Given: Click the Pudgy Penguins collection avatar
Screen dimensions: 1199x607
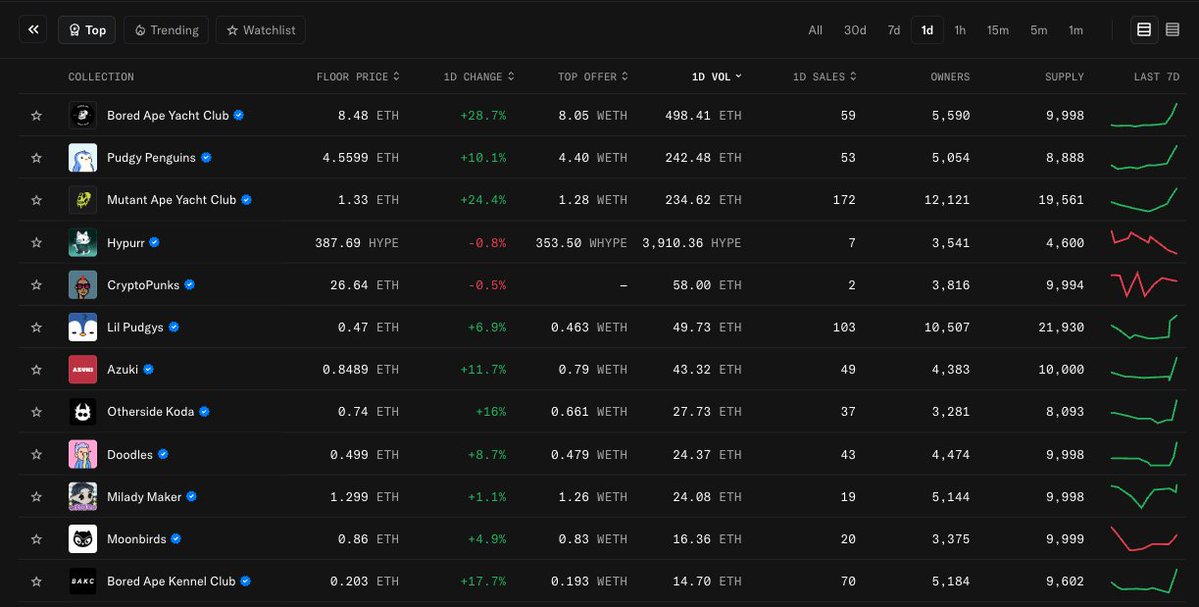Looking at the screenshot, I should (82, 157).
